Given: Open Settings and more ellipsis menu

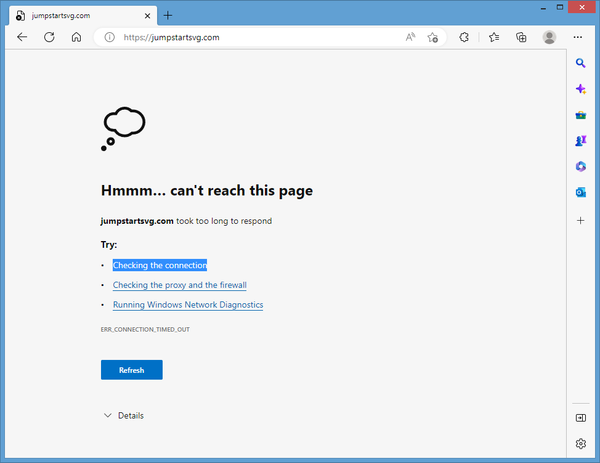Looking at the screenshot, I should [x=578, y=37].
